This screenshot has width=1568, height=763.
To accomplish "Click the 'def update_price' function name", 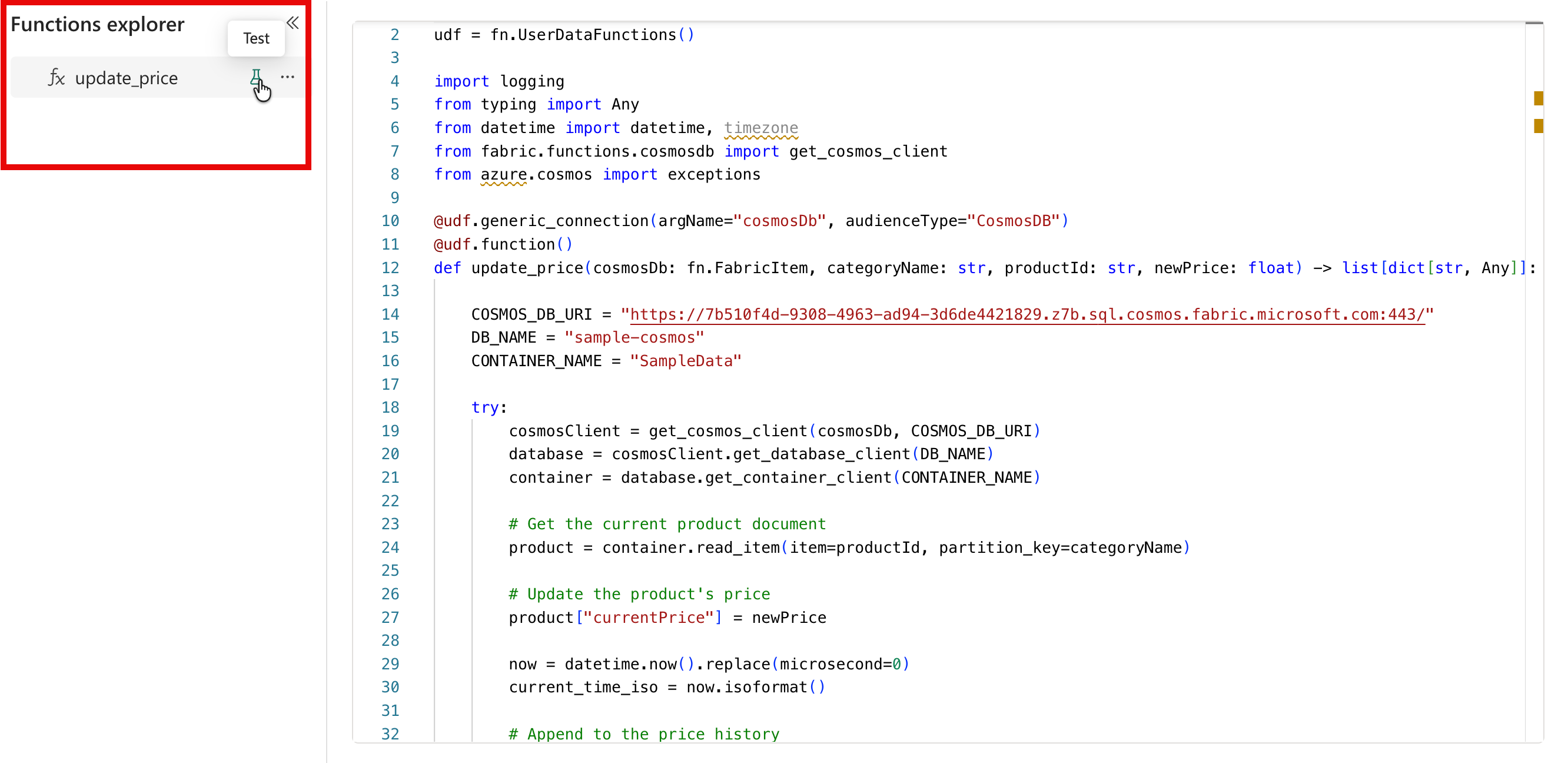I will tap(527, 268).
